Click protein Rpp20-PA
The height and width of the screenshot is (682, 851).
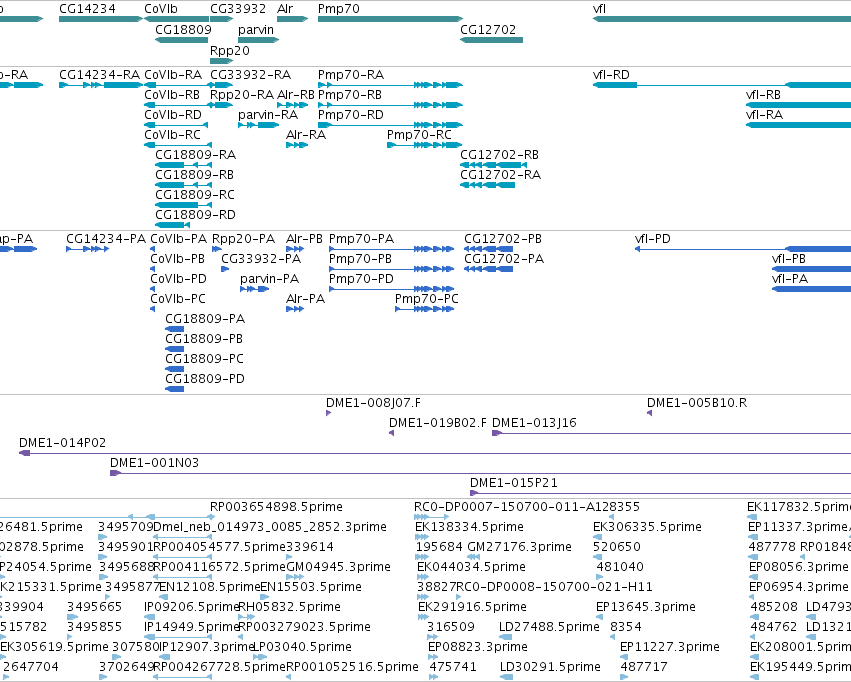pos(217,249)
